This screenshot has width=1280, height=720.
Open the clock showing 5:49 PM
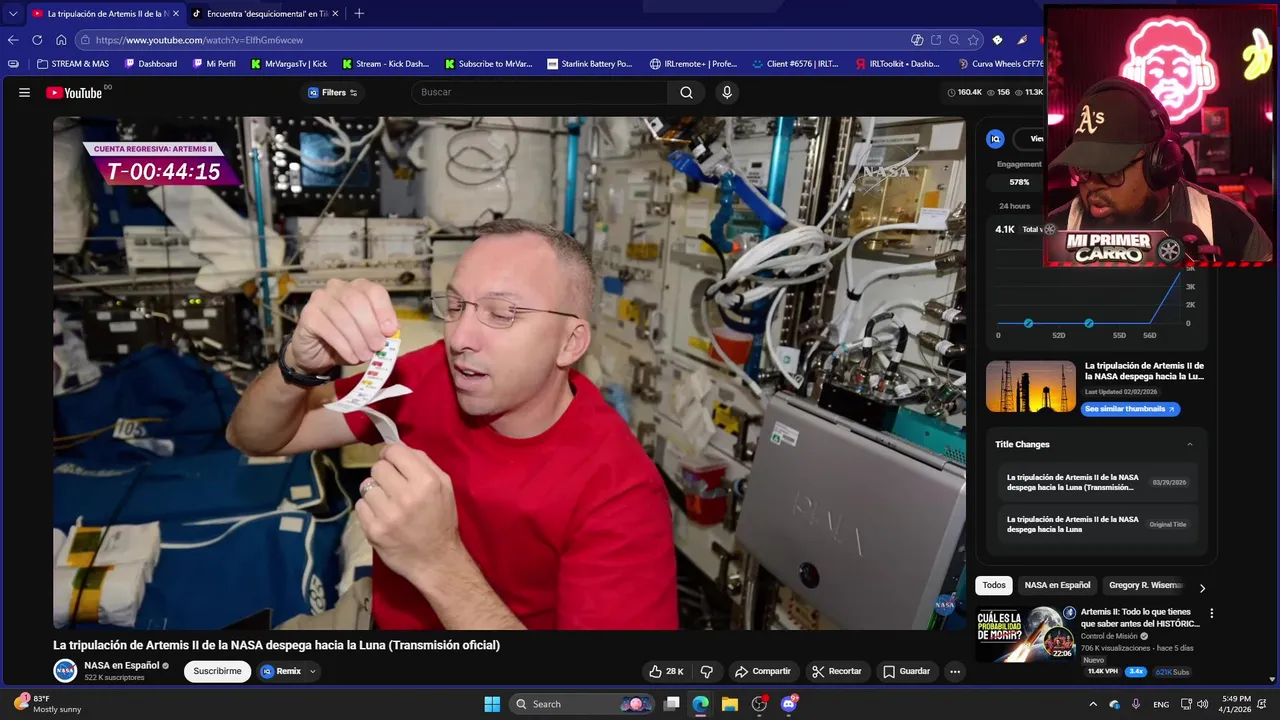click(x=1236, y=704)
